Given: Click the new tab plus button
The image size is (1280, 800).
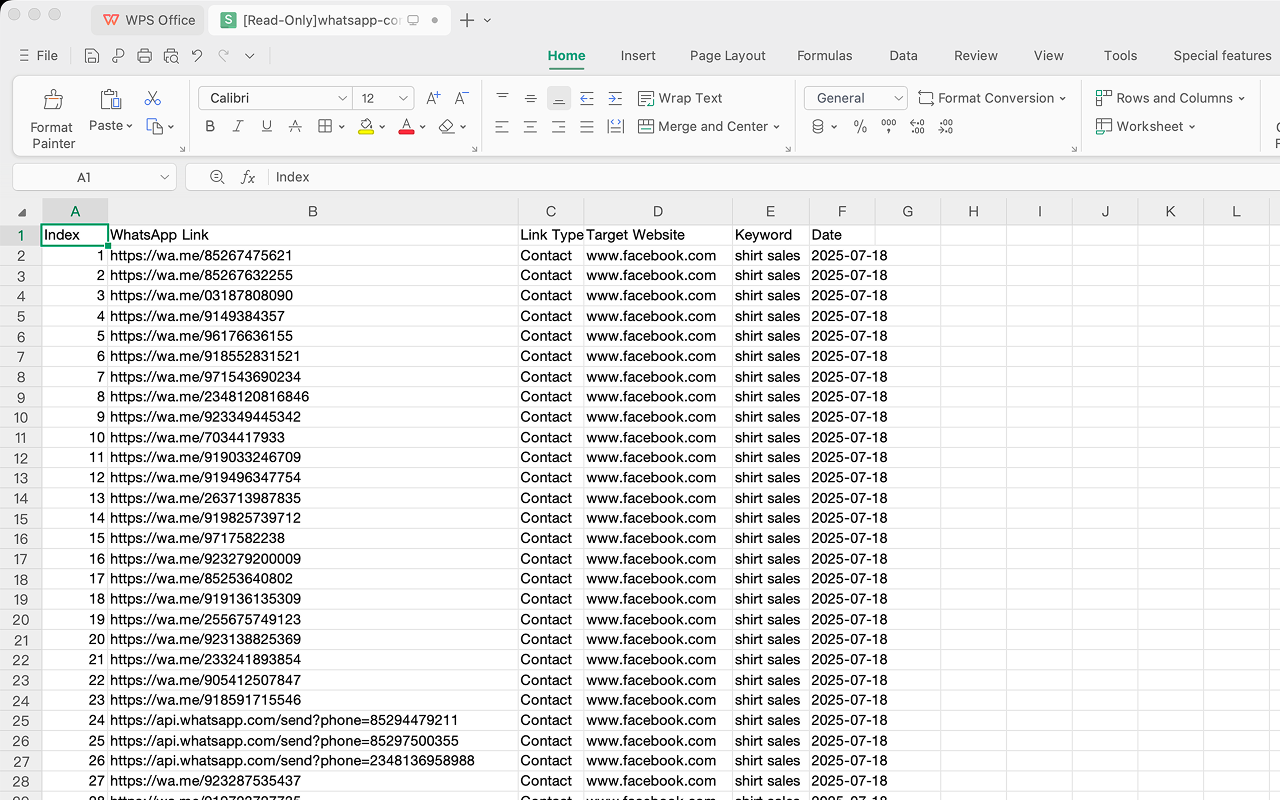Looking at the screenshot, I should (x=467, y=20).
